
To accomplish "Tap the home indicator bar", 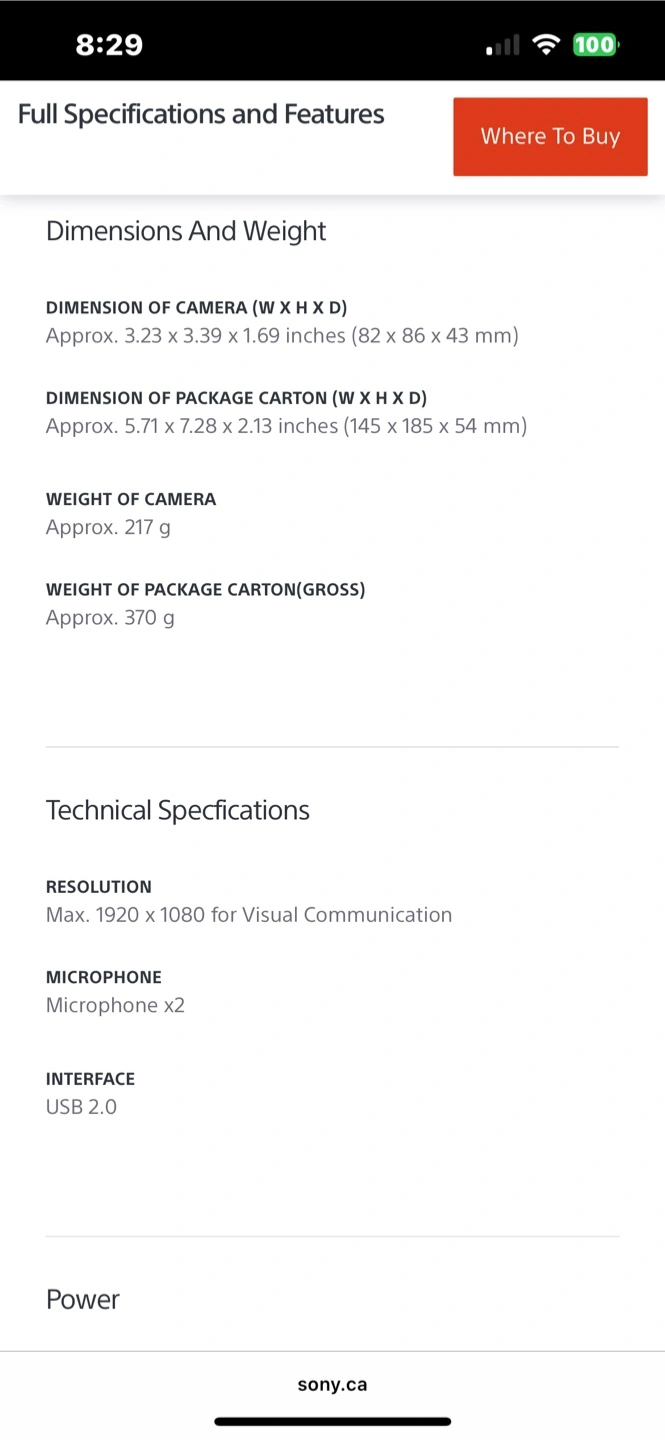I will tap(332, 1421).
